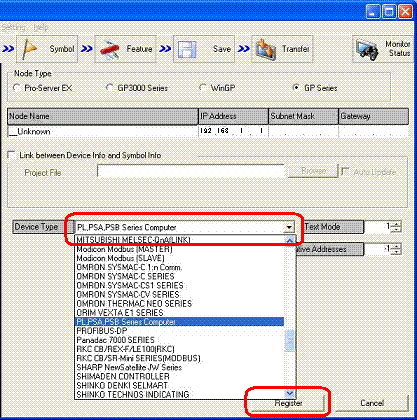Click the Browse button
This screenshot has width=417, height=420.
click(313, 171)
